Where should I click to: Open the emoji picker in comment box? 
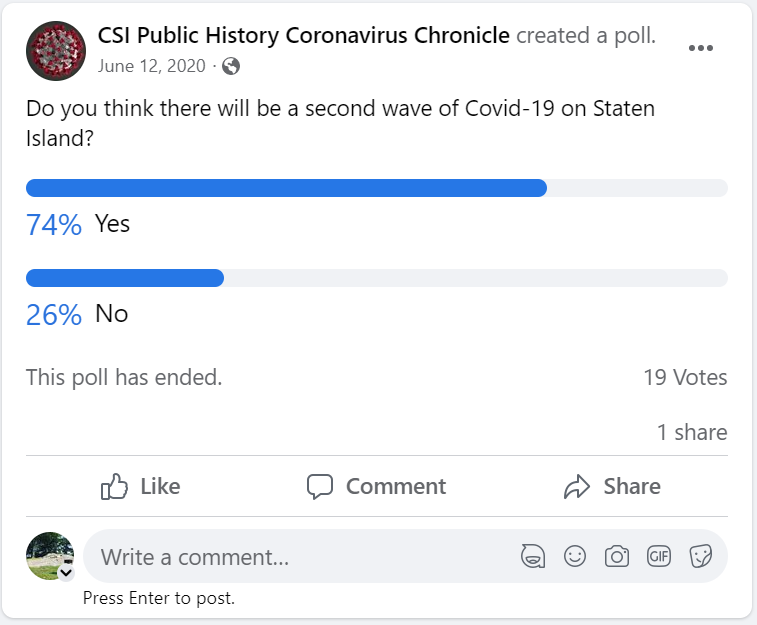point(575,556)
